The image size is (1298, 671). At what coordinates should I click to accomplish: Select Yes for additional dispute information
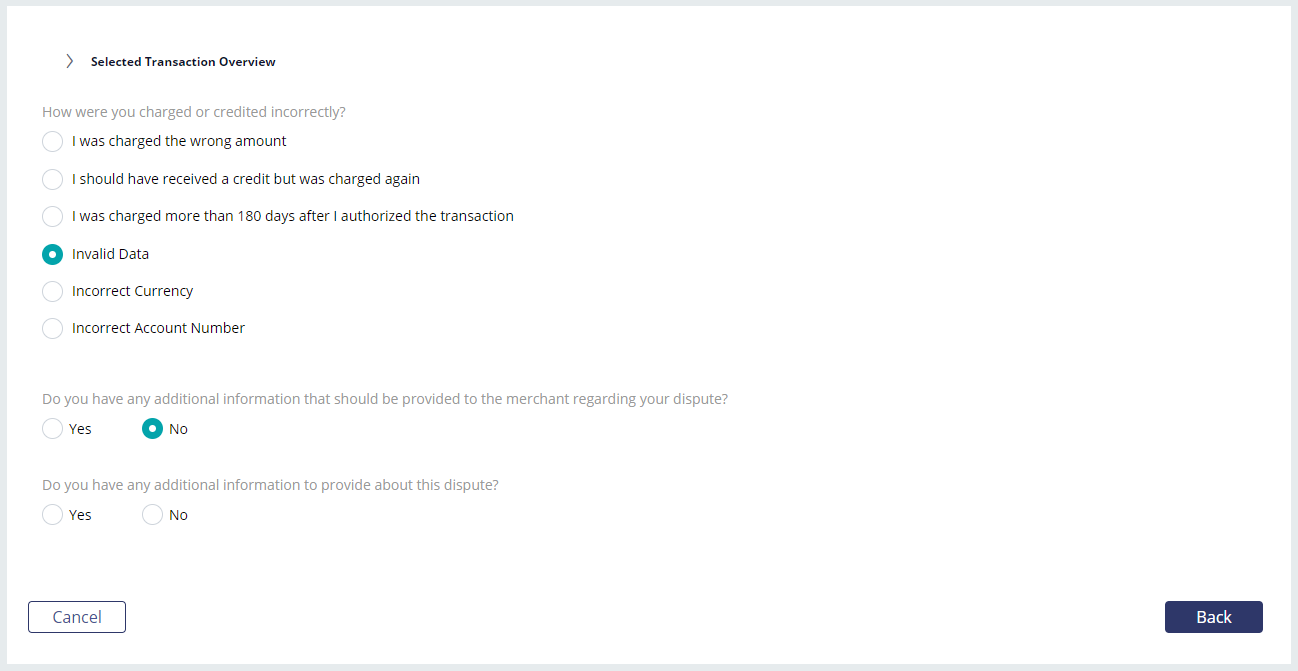[52, 515]
